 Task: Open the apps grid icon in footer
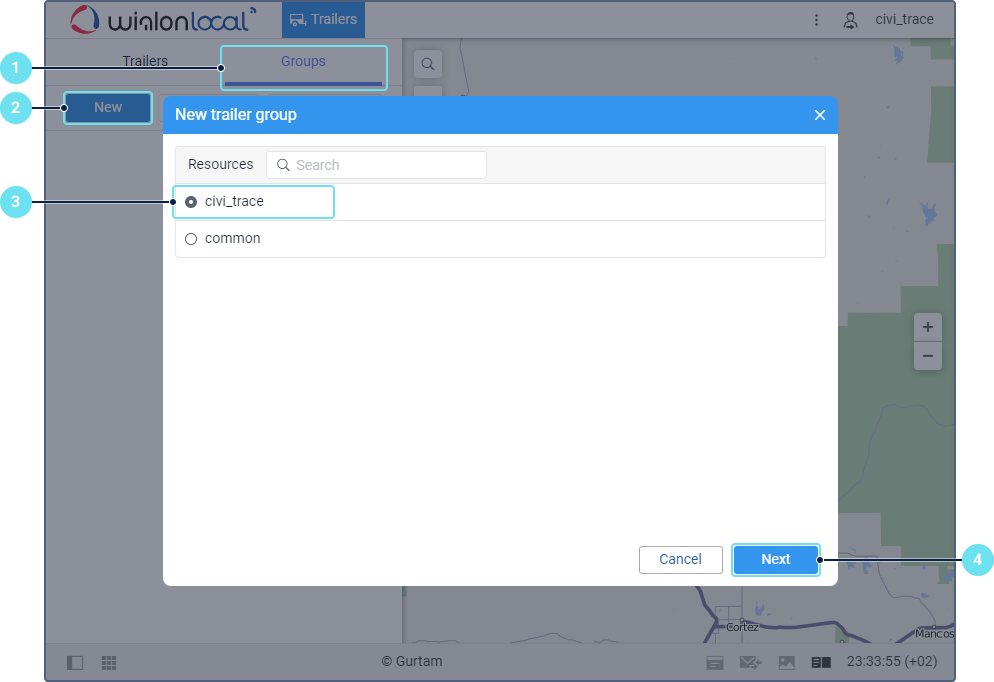click(x=109, y=663)
